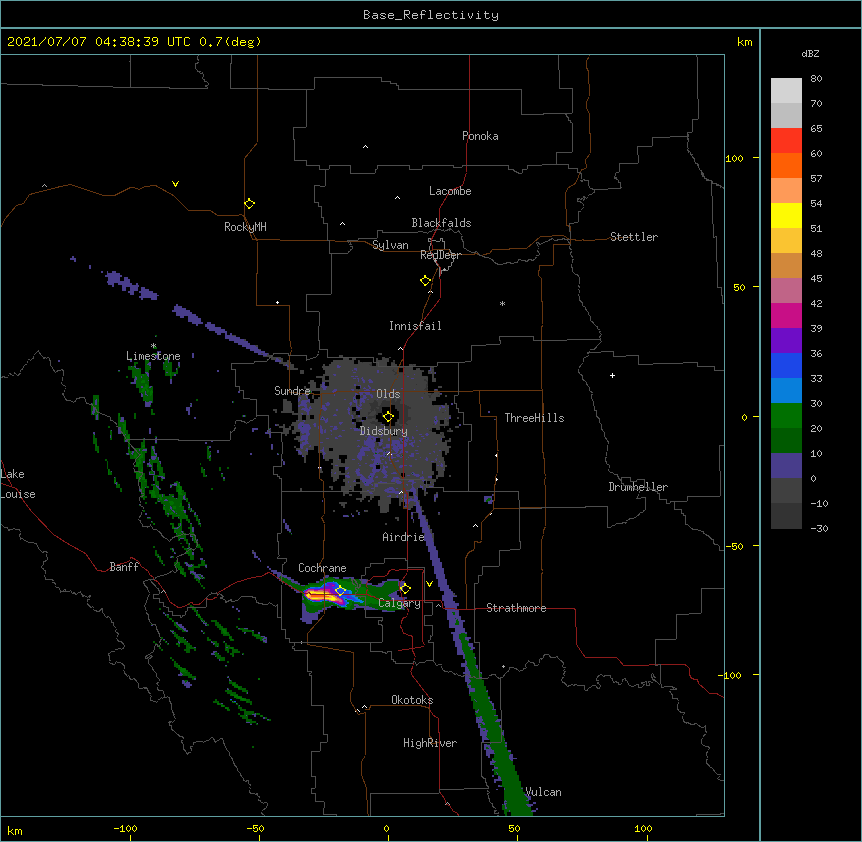Click the -100 tick label on the right axis
862x842 pixels.
tap(731, 675)
